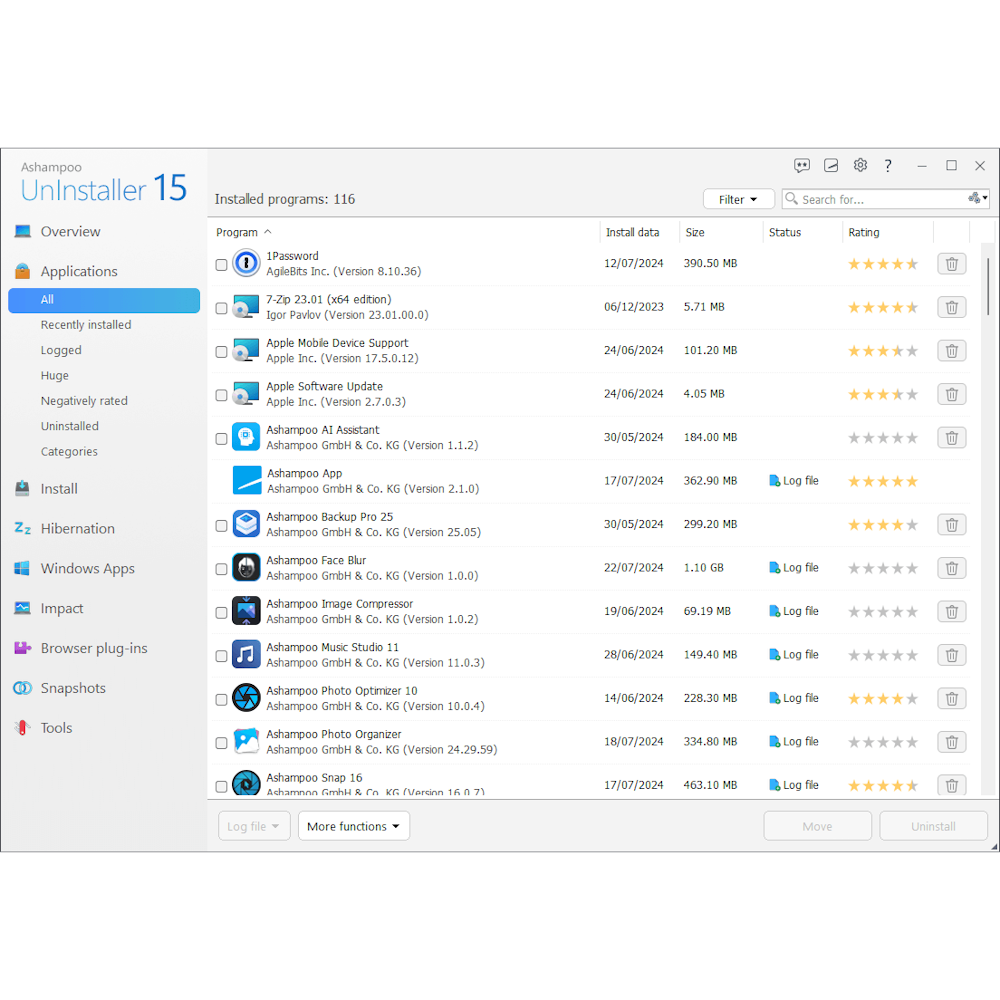This screenshot has width=1000, height=1000.
Task: Open help question mark icon
Action: (888, 166)
